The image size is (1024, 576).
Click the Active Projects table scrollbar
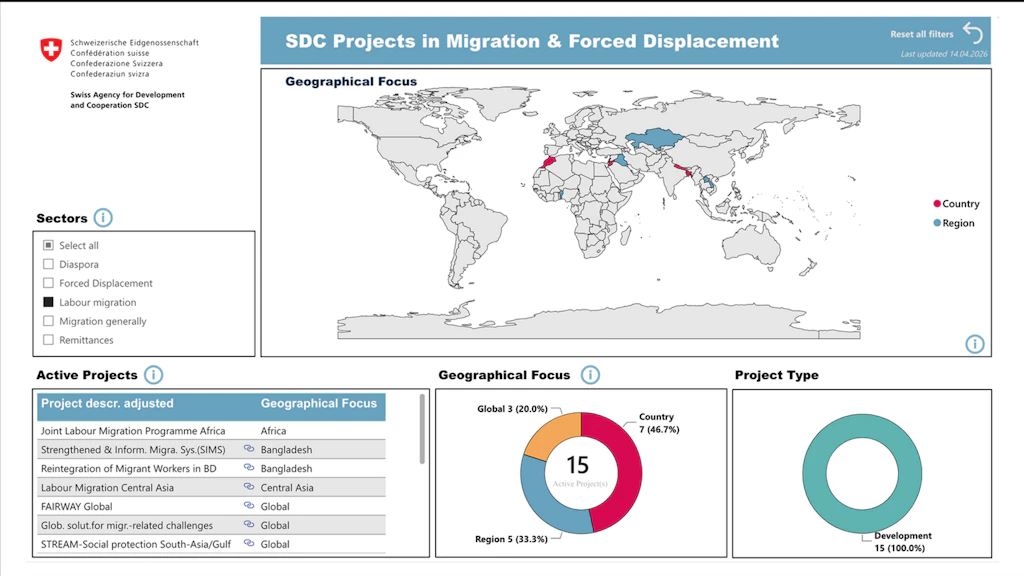click(422, 428)
